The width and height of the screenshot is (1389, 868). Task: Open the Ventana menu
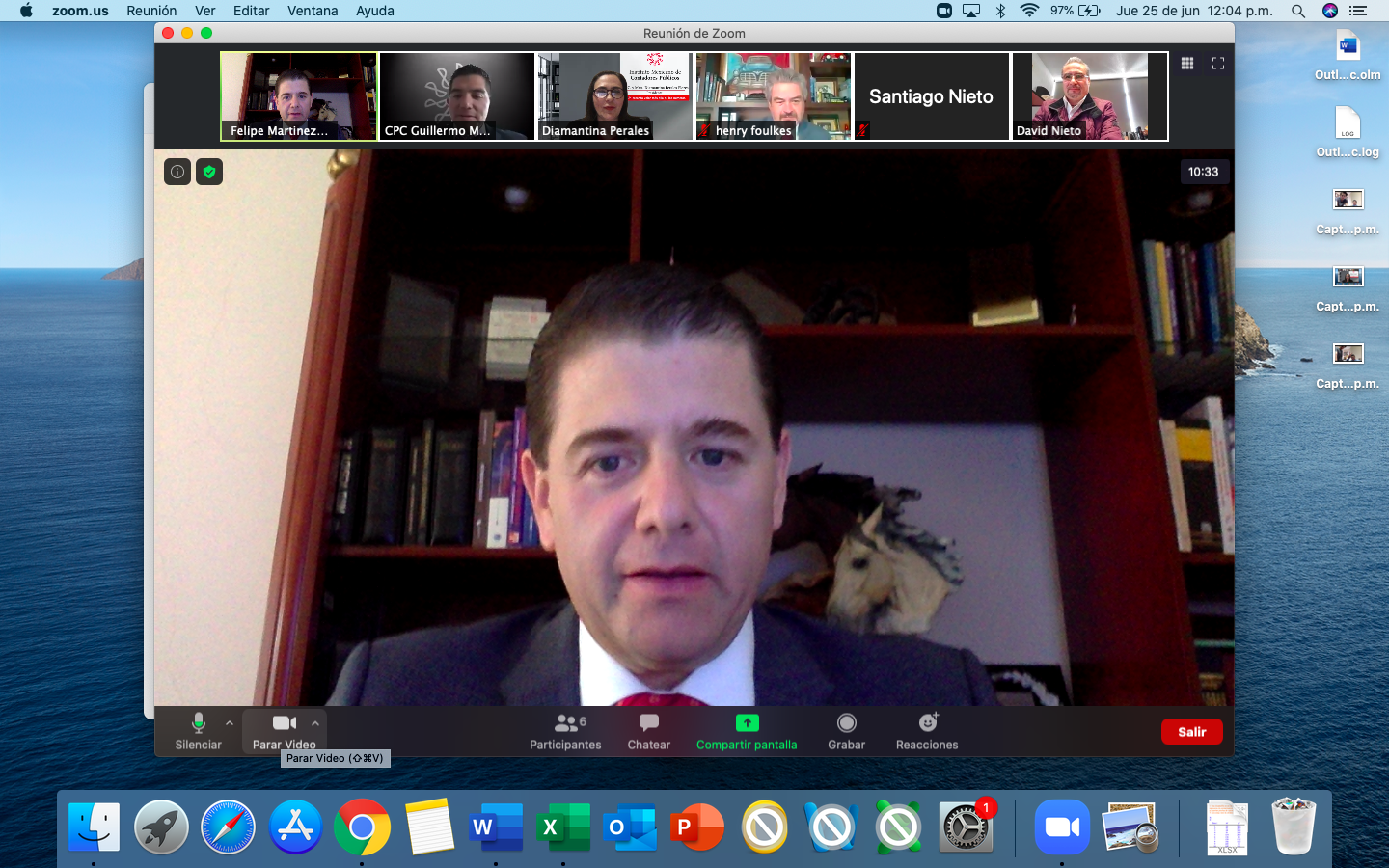pos(313,11)
